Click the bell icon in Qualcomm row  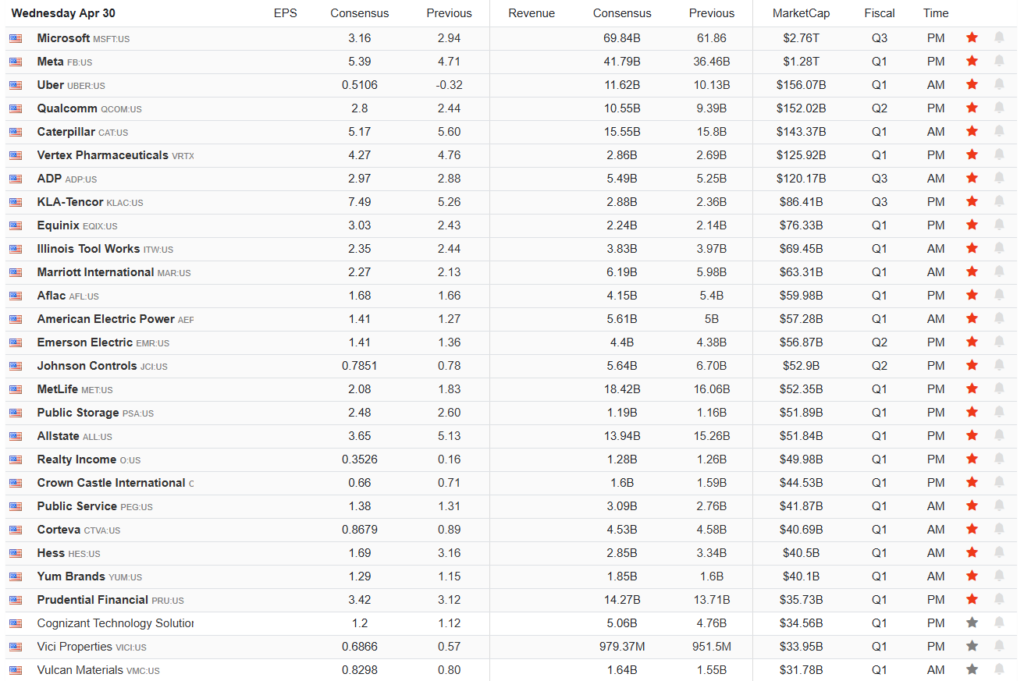tap(998, 108)
